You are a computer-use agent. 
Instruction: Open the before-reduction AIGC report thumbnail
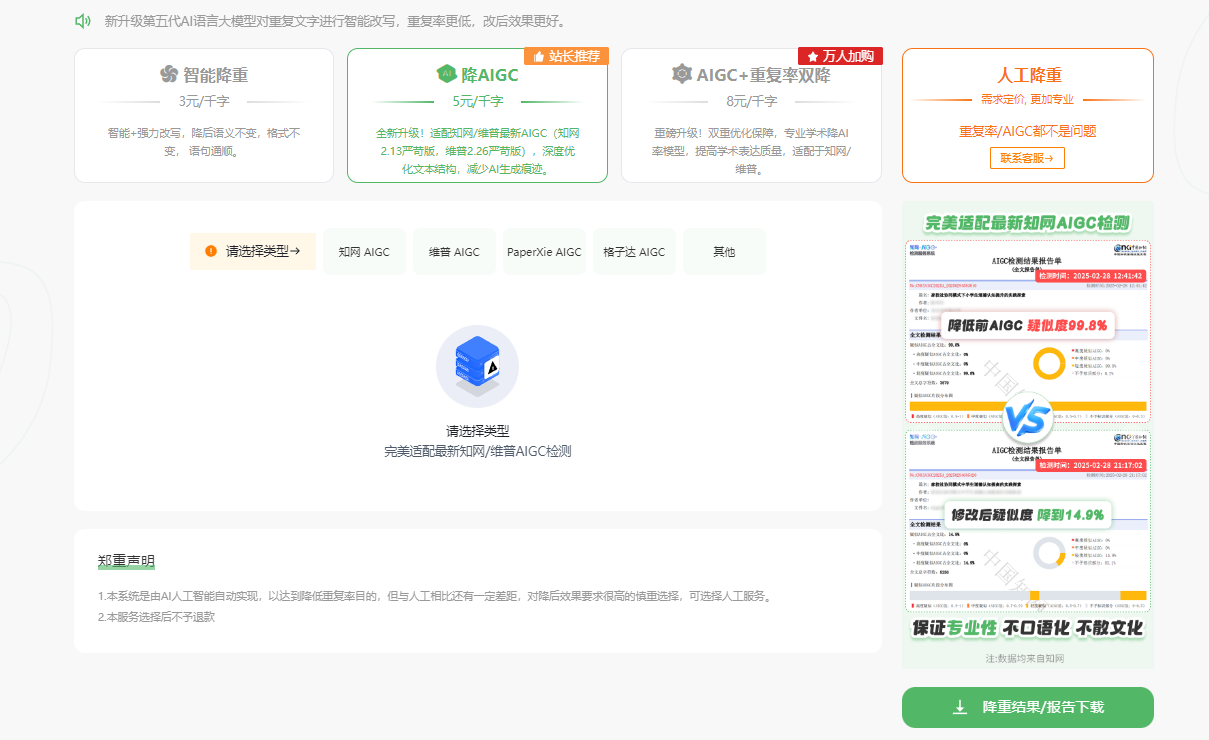1027,330
